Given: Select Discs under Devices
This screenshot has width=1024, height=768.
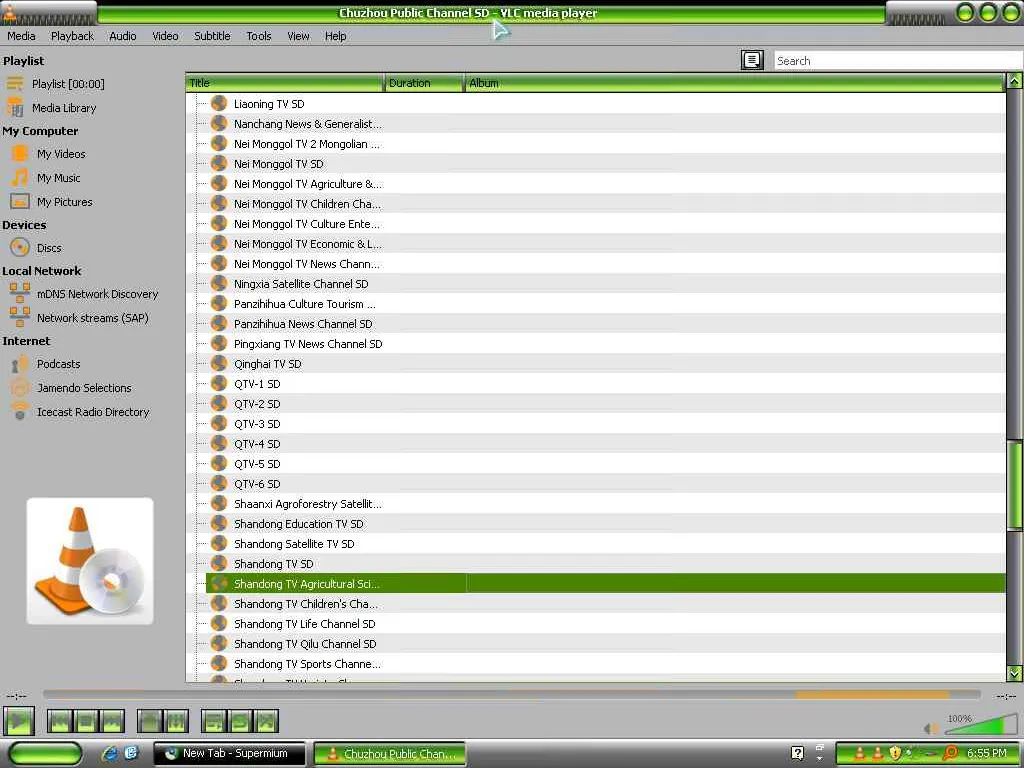Looking at the screenshot, I should pyautogui.click(x=49, y=248).
